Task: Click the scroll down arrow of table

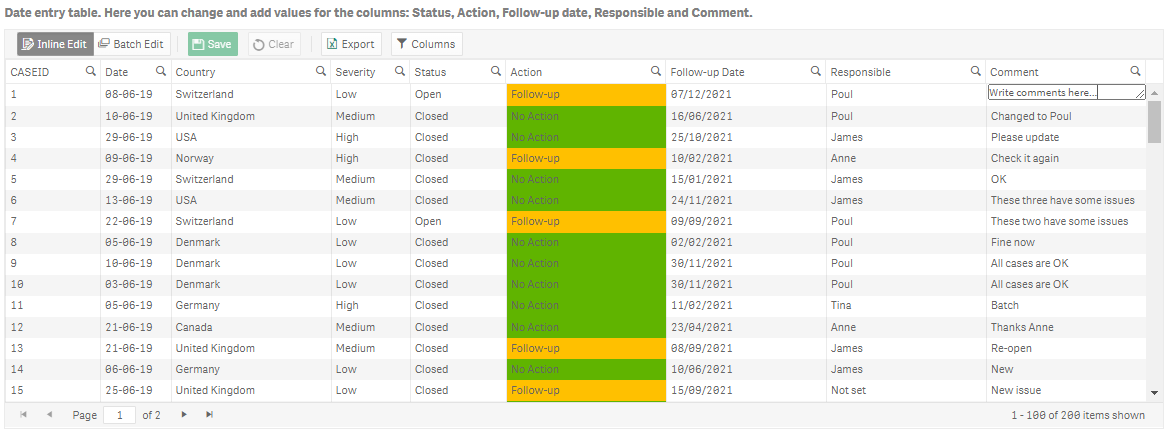Action: (1154, 393)
